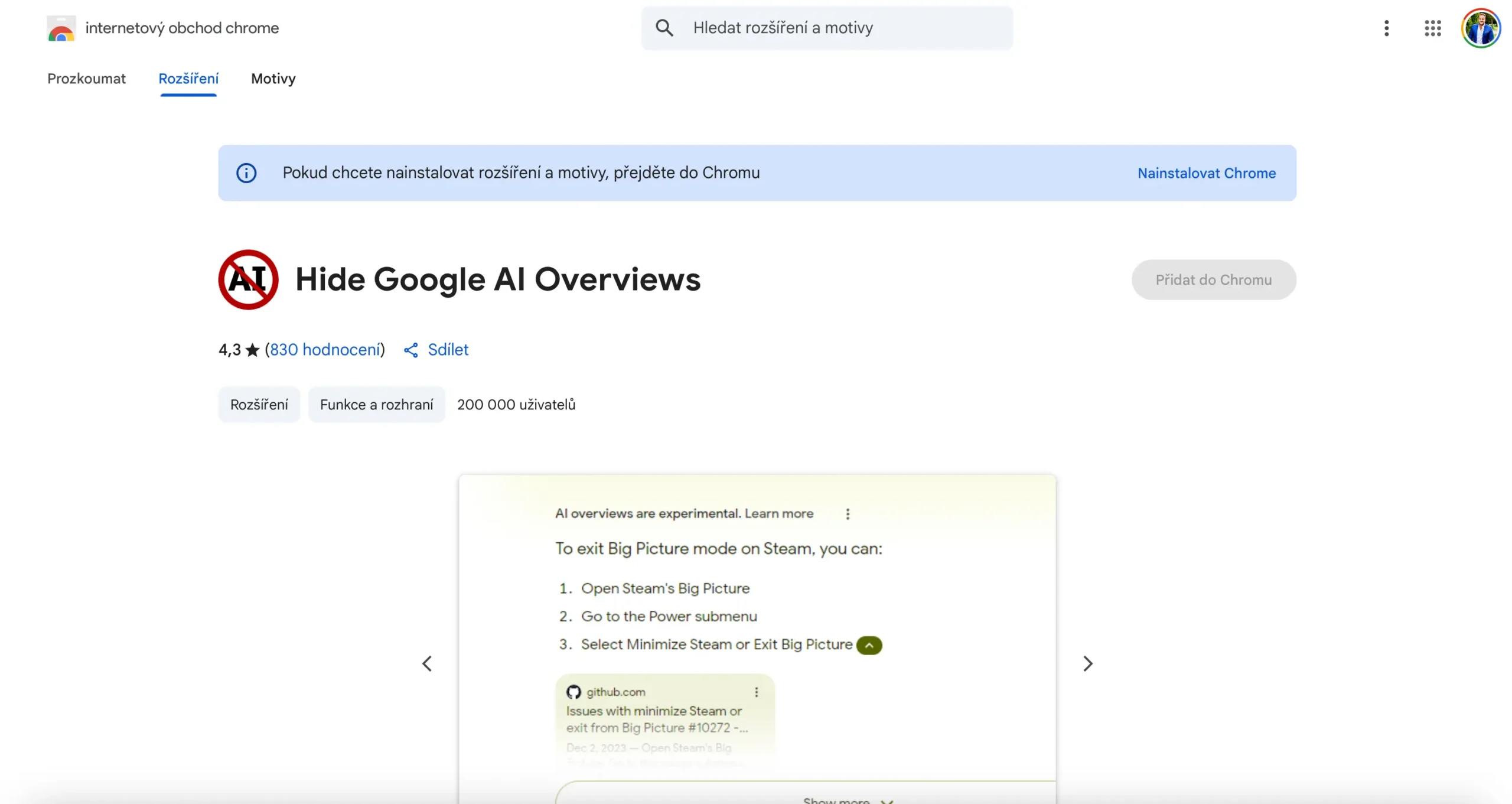Image resolution: width=1512 pixels, height=804 pixels.
Task: Click the Sdílet share icon
Action: (x=411, y=350)
